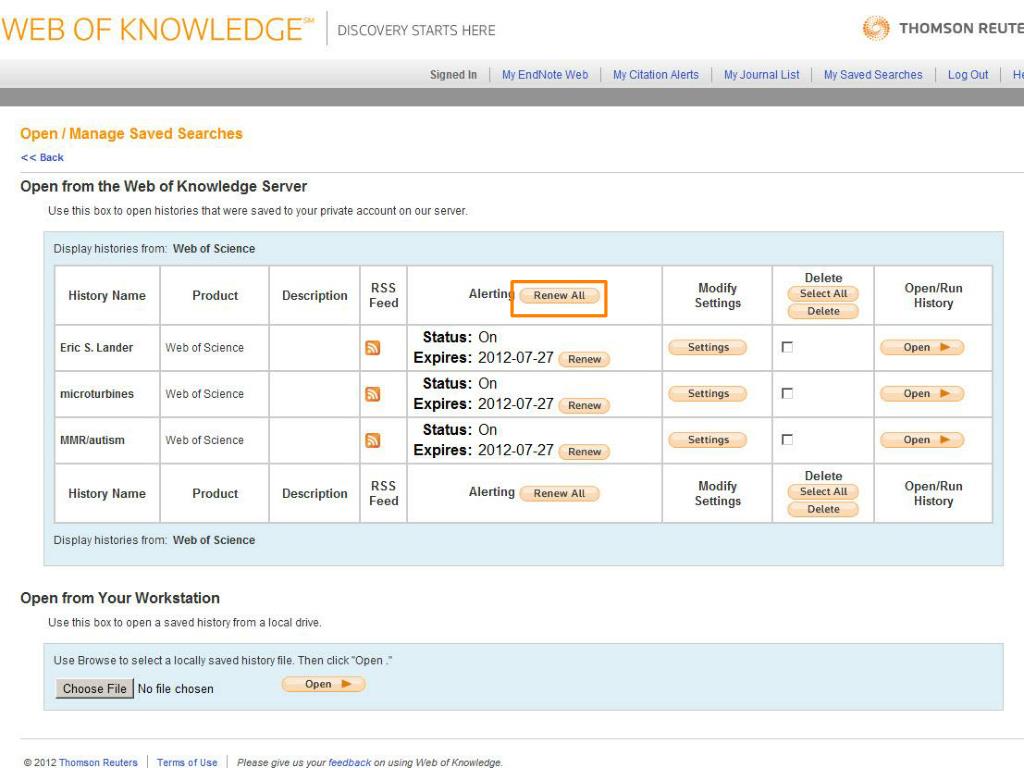Open Terms of Use link

click(x=187, y=762)
